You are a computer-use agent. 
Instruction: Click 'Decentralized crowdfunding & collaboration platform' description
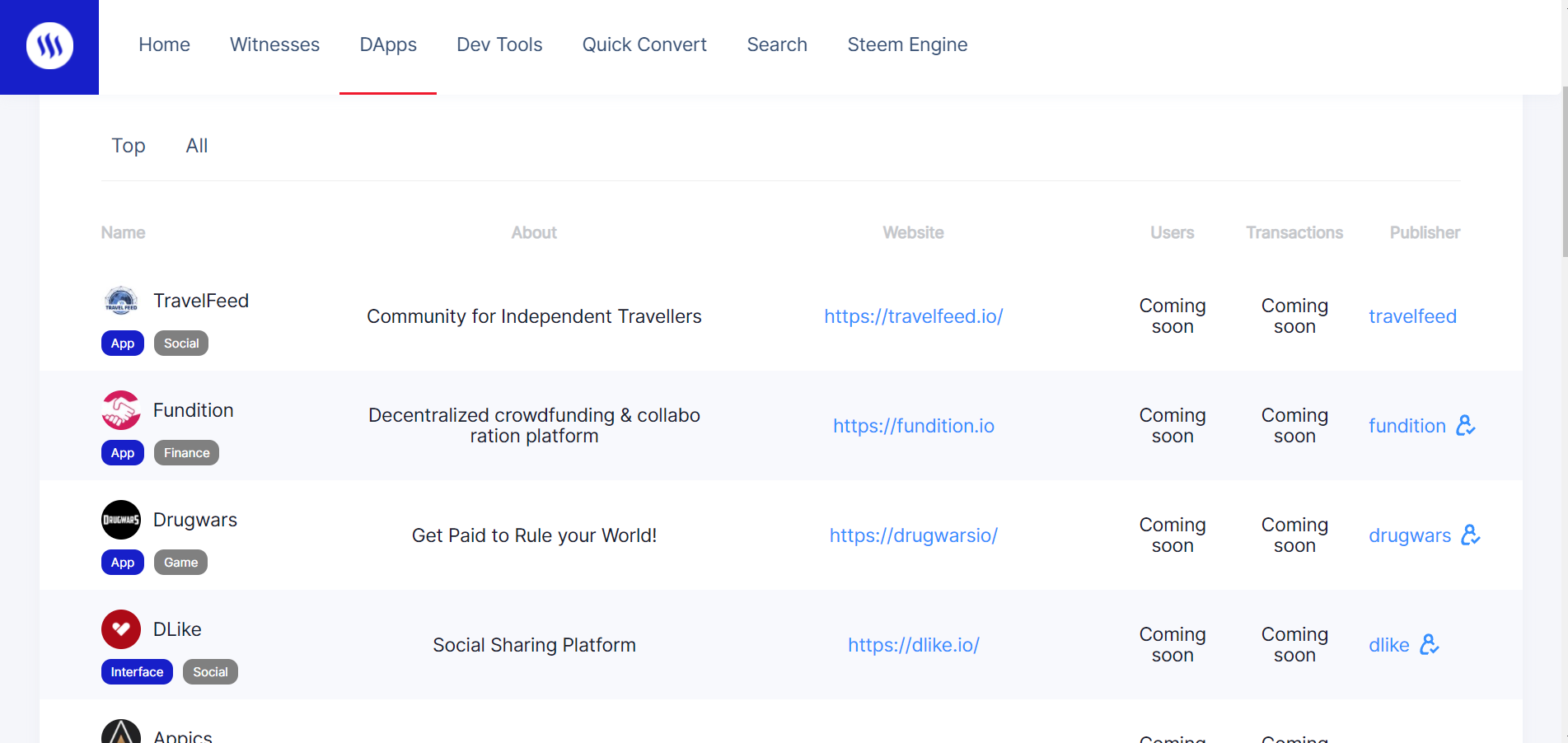(x=534, y=426)
